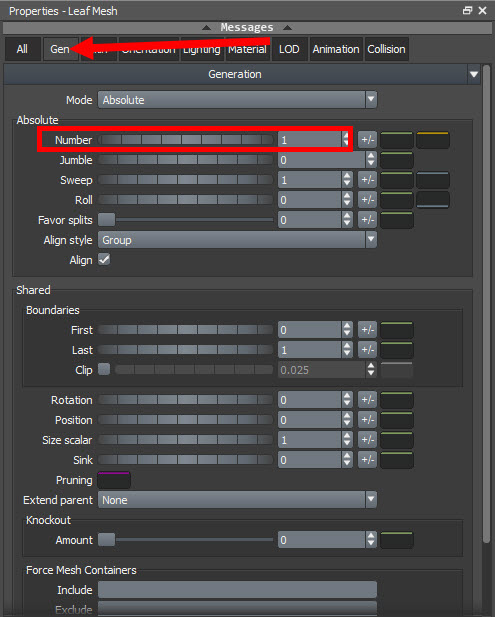Open the Position profile curve
The height and width of the screenshot is (617, 495).
point(397,420)
